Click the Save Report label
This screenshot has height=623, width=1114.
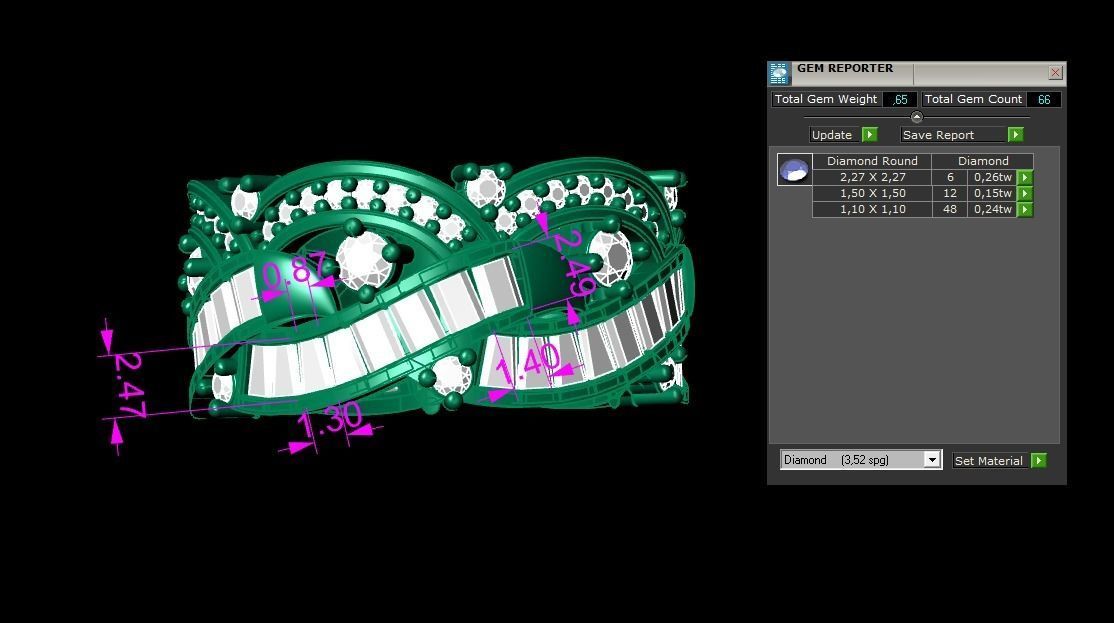[x=938, y=135]
